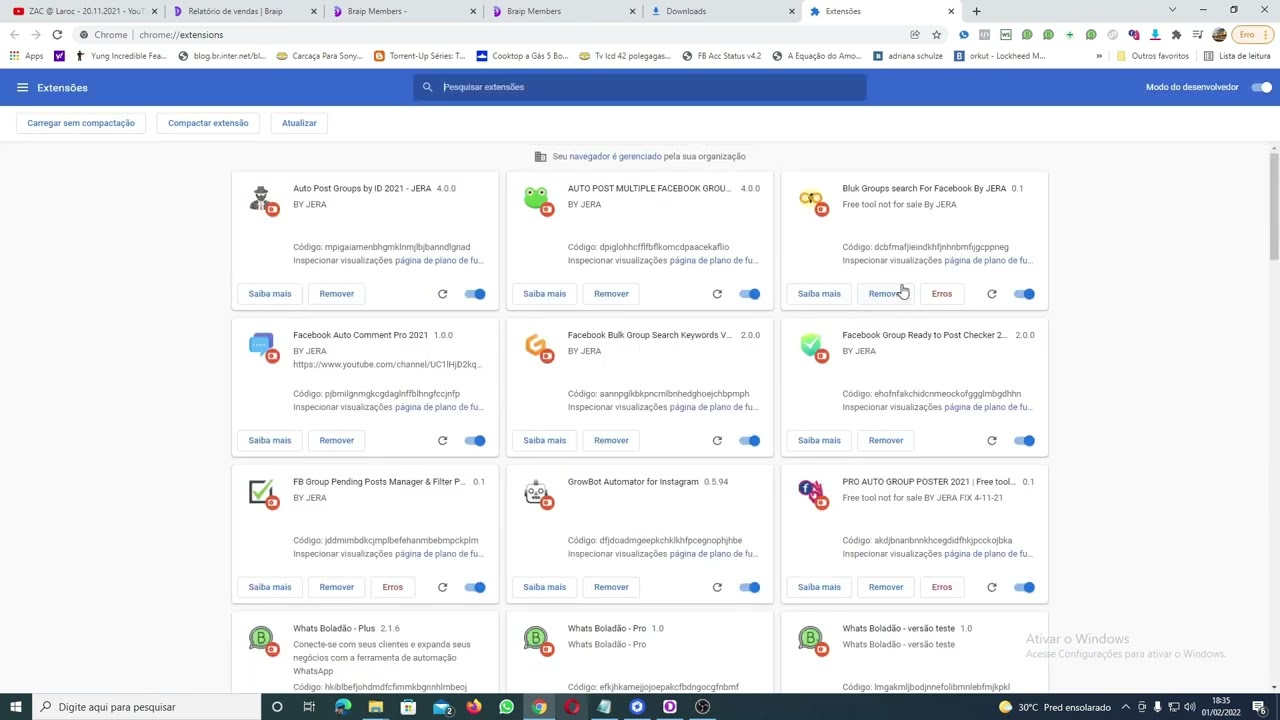Reload GrowBot Automator for Instagram extension

tap(717, 587)
